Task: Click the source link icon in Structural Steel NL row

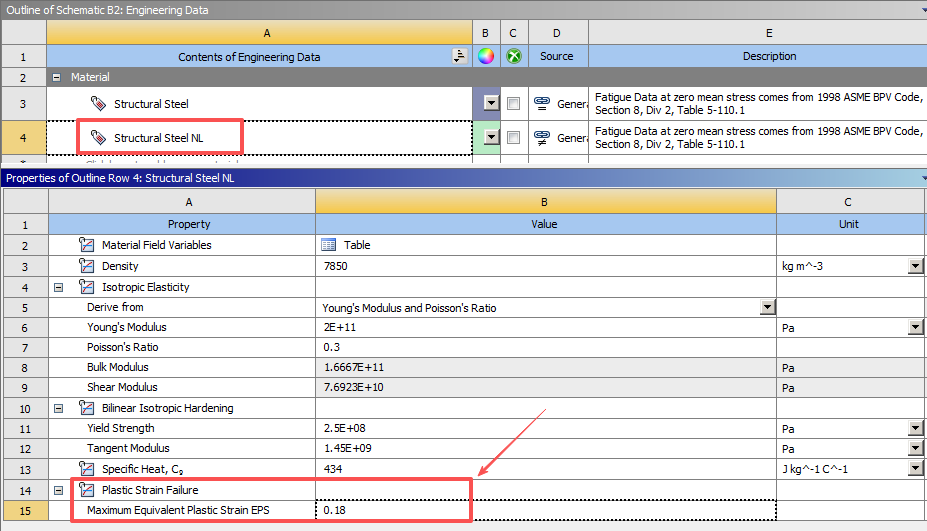Action: (x=542, y=138)
